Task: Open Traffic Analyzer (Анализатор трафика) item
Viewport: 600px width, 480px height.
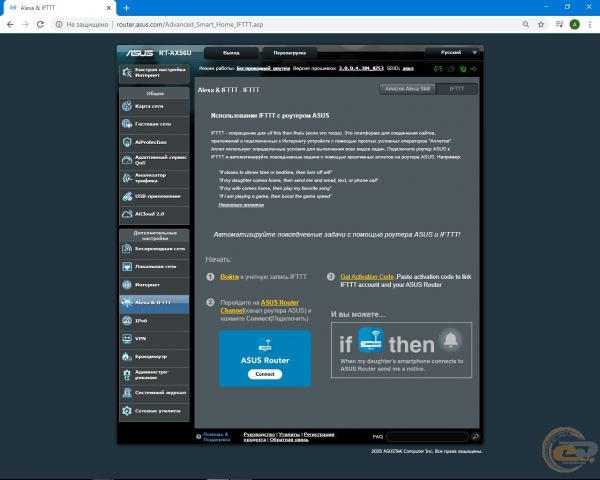Action: tap(154, 178)
